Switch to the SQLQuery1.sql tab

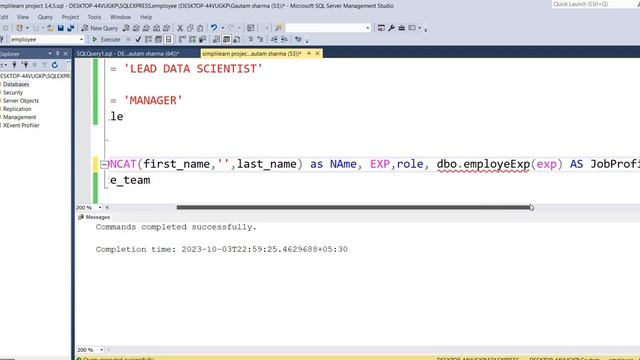pos(128,53)
